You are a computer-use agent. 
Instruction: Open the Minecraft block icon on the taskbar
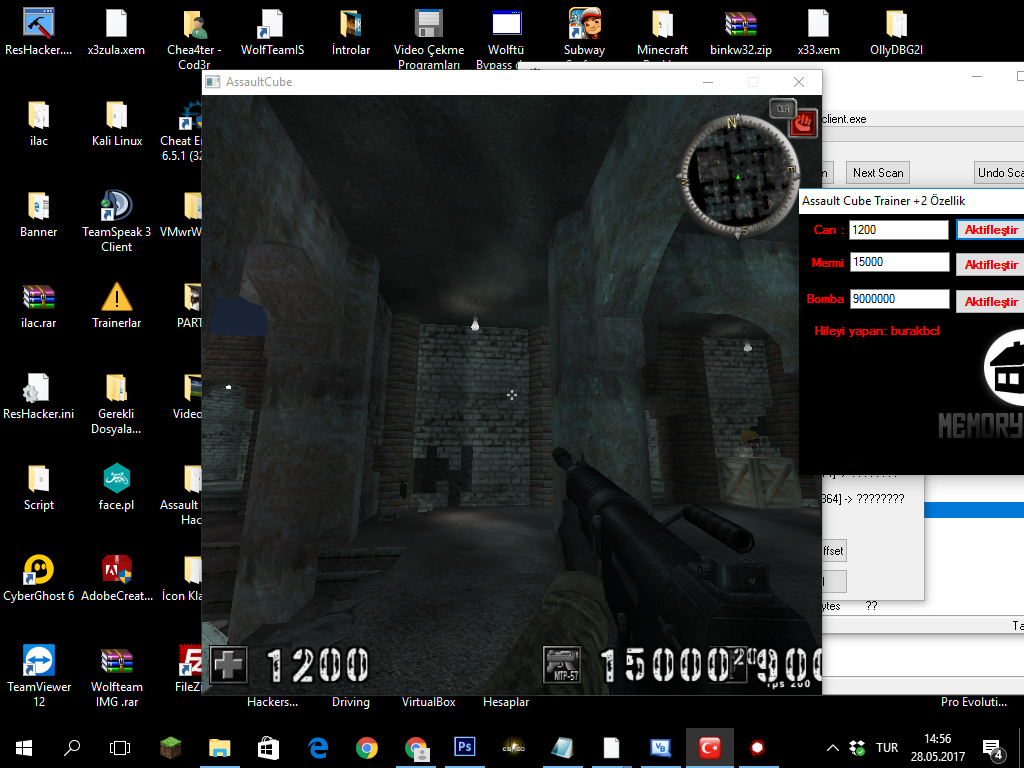click(x=170, y=748)
